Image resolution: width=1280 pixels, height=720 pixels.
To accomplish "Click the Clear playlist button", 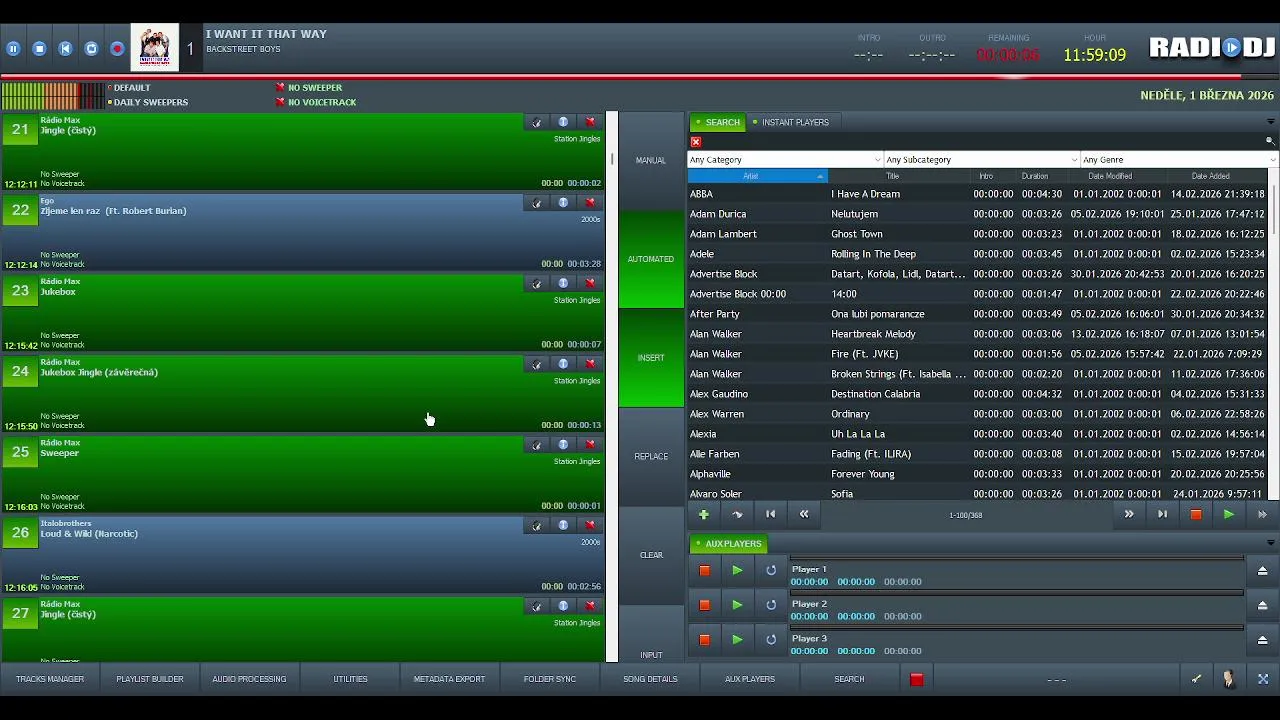I will pos(651,555).
